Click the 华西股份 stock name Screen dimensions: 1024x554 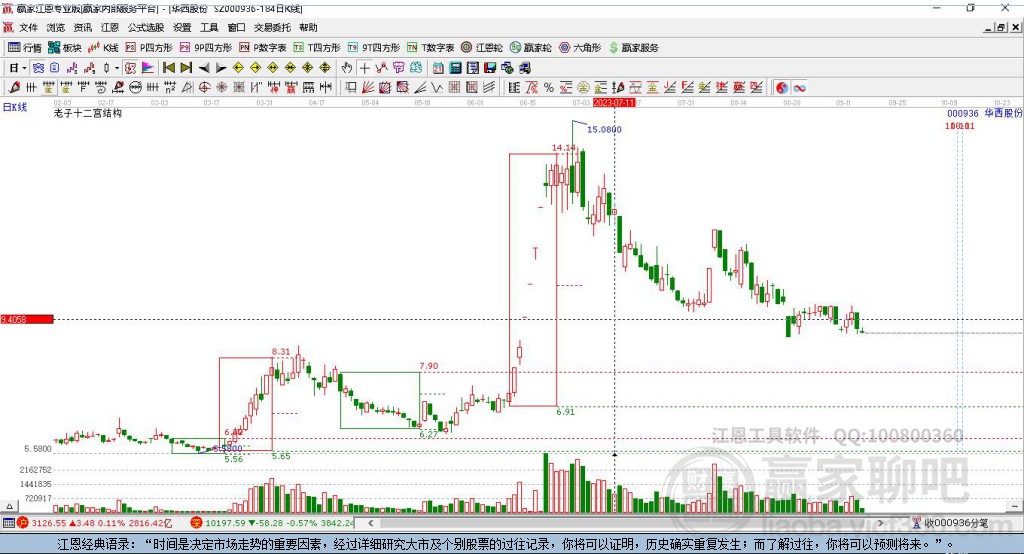pos(1003,114)
